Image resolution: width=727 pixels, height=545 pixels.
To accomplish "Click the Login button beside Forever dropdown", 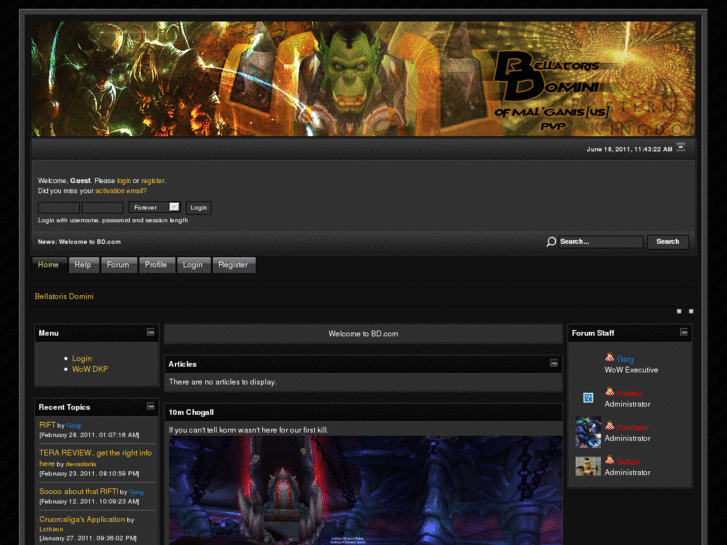I will pyautogui.click(x=198, y=208).
